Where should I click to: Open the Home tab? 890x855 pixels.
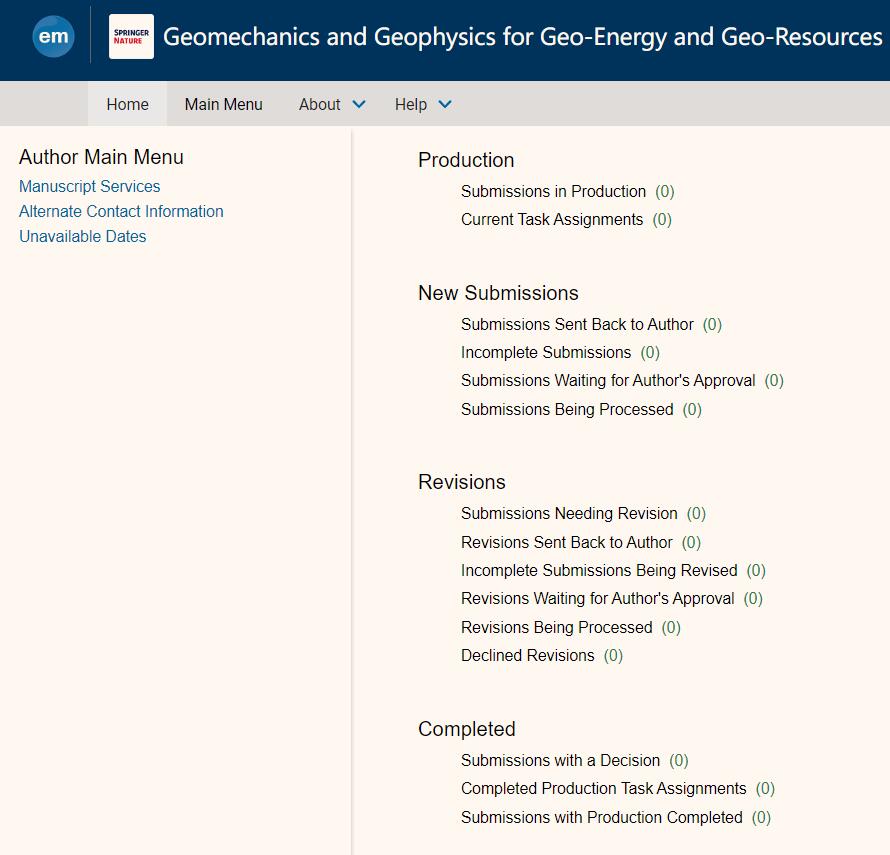click(127, 105)
